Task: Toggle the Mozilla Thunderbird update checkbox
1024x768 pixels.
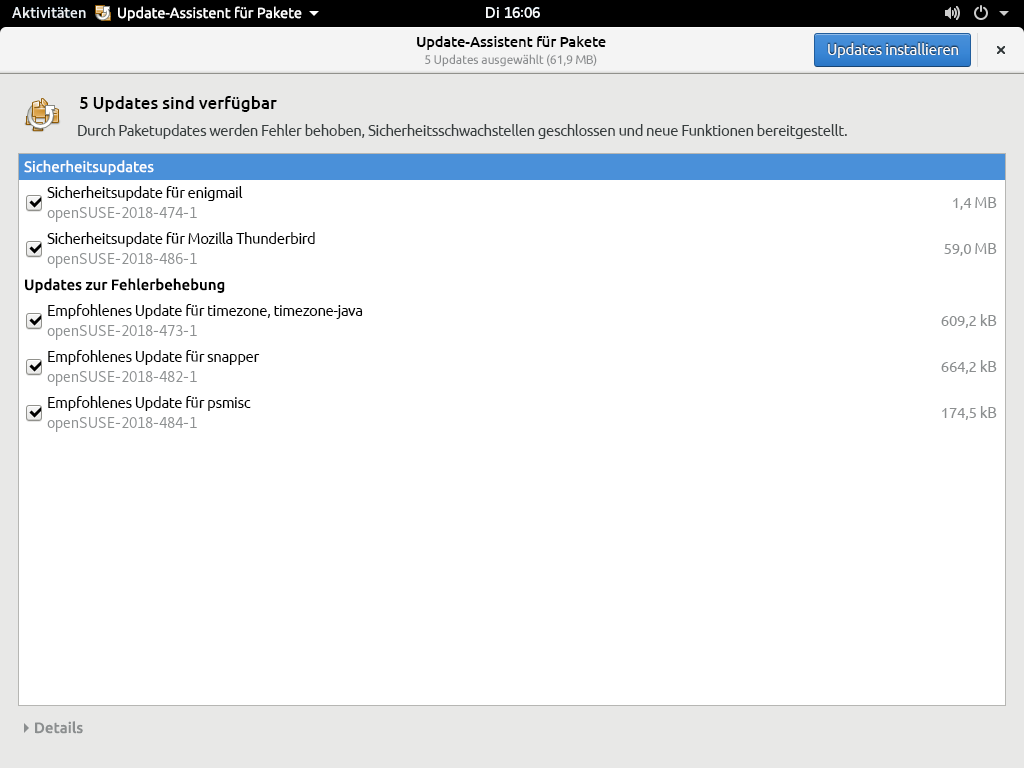Action: 34,249
